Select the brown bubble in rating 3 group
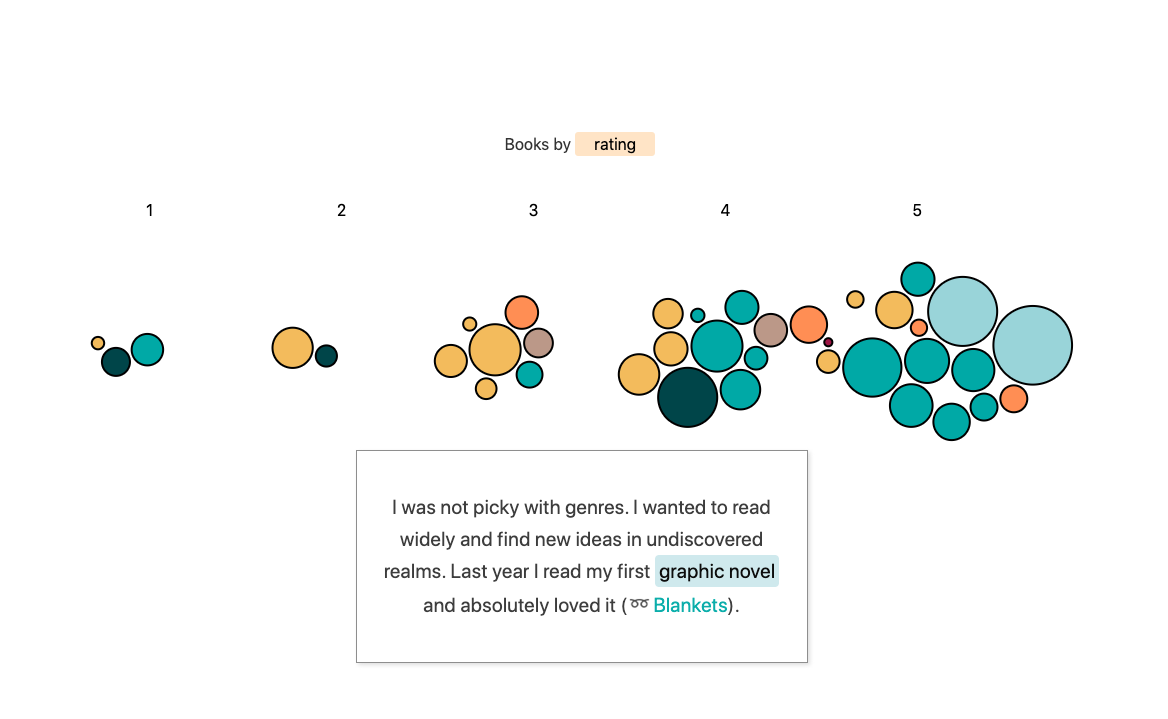 pos(538,343)
